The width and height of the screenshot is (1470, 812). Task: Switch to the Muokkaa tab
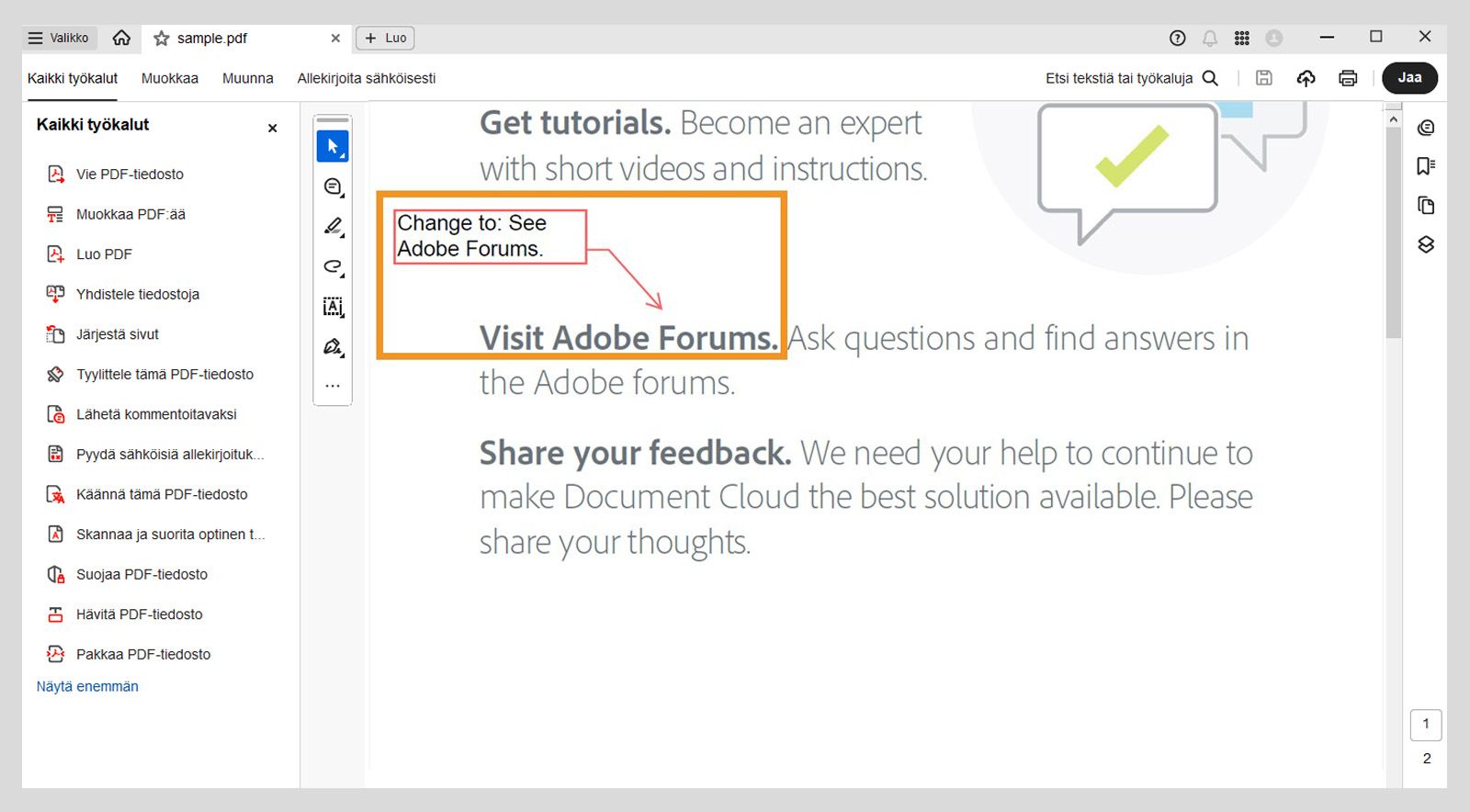(170, 78)
